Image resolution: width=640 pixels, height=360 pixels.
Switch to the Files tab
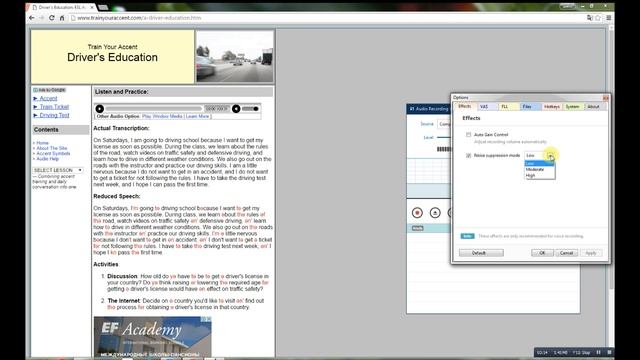531,107
